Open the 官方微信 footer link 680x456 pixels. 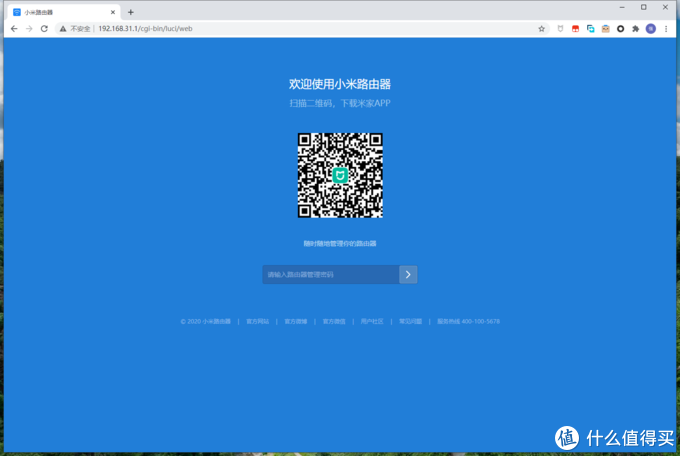334,321
